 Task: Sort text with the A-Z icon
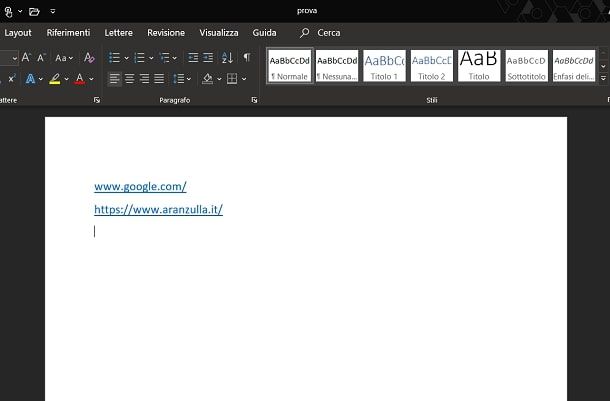(227, 58)
